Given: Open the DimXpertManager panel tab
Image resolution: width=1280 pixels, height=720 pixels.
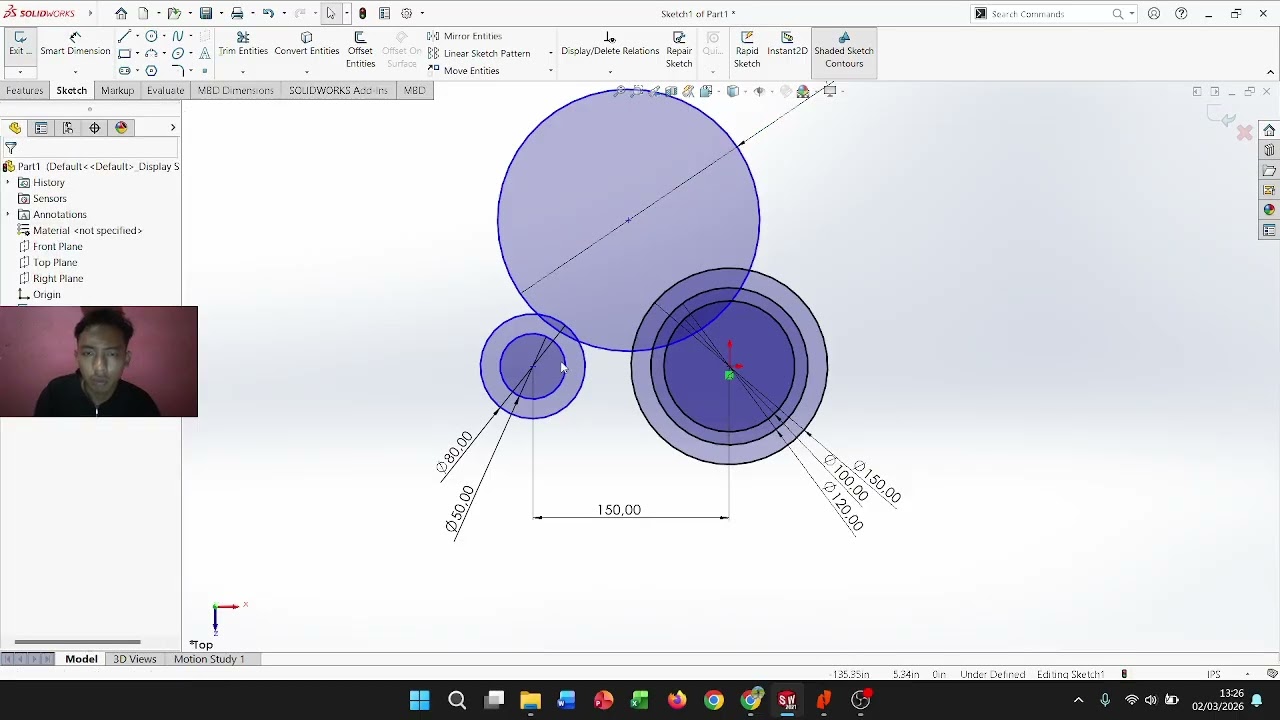Looking at the screenshot, I should 95,128.
